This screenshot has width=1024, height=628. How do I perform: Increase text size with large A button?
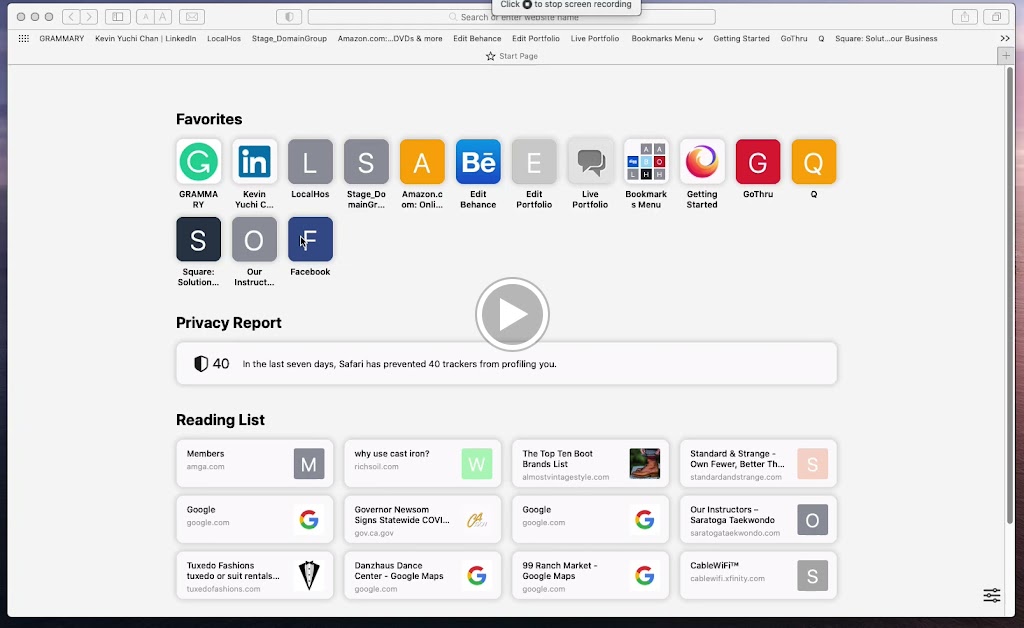pos(163,16)
